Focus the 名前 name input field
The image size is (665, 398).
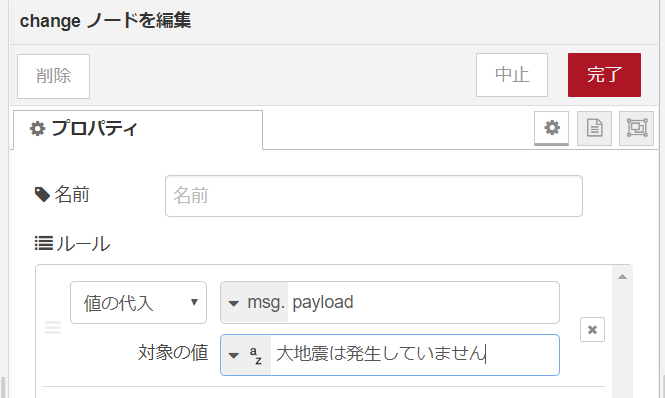(374, 196)
